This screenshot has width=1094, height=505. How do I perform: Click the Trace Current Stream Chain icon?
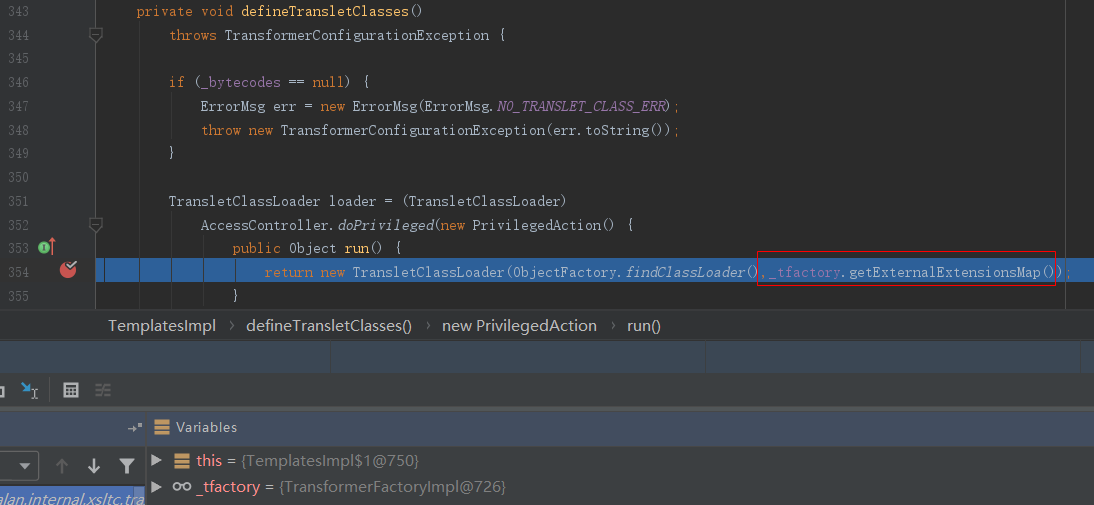102,390
